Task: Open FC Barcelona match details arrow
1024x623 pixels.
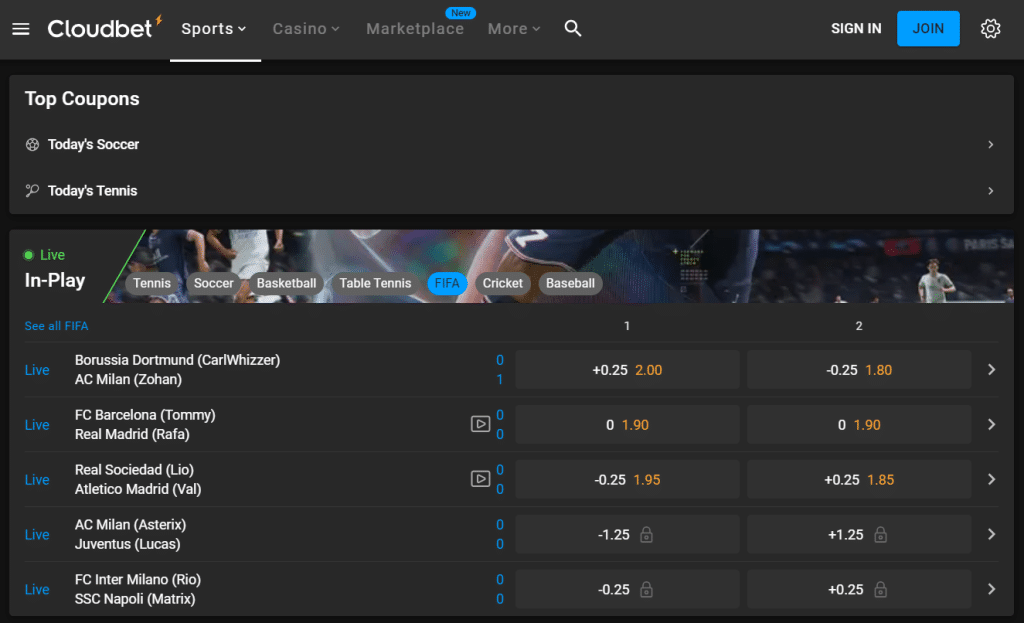Action: [x=991, y=424]
